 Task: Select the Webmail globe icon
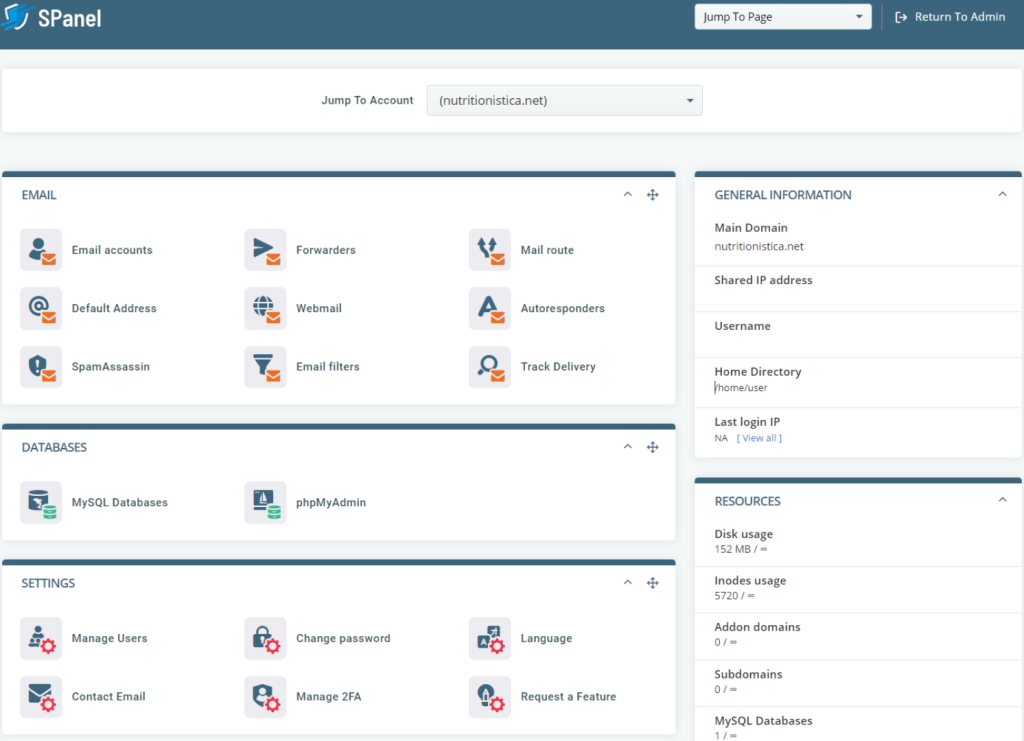point(265,308)
